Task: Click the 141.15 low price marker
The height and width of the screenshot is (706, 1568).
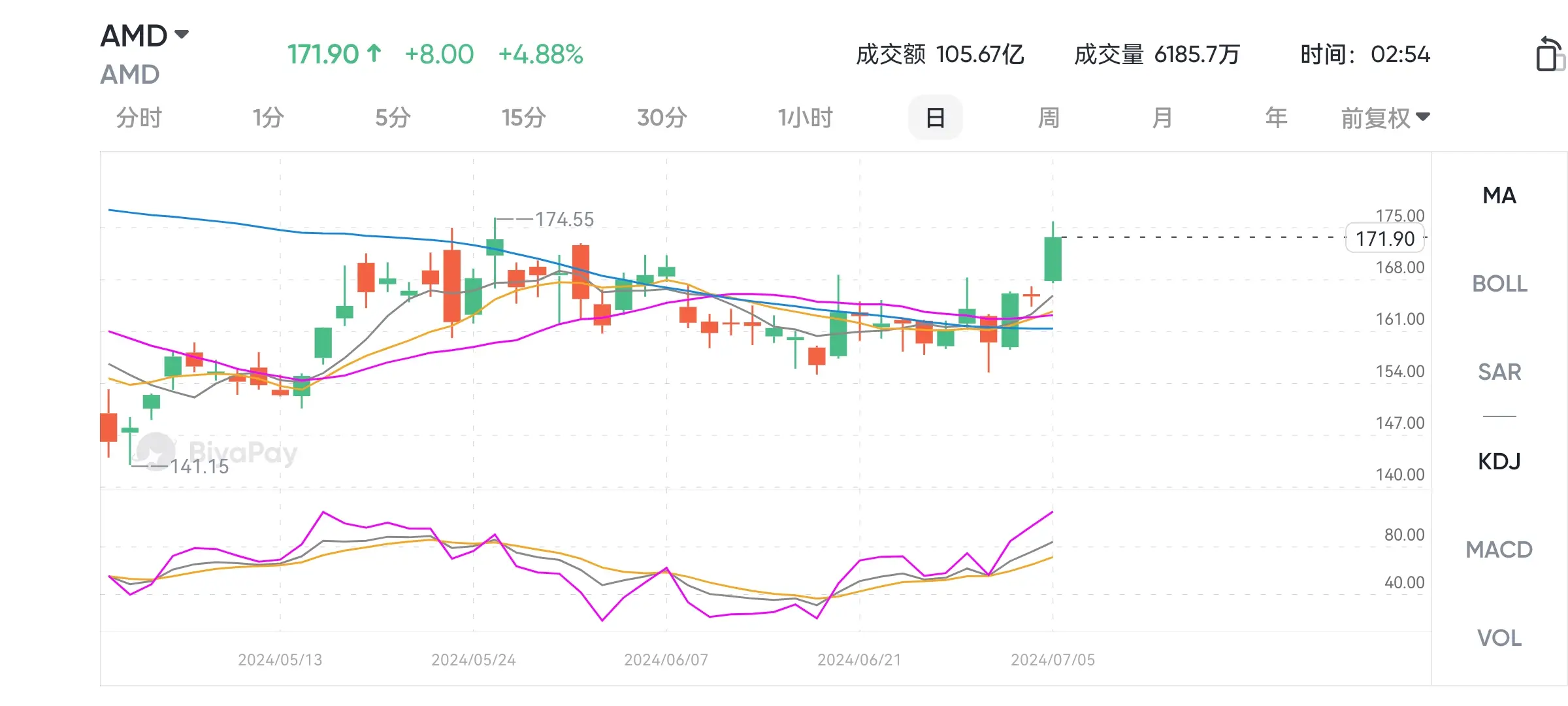Action: tap(199, 466)
